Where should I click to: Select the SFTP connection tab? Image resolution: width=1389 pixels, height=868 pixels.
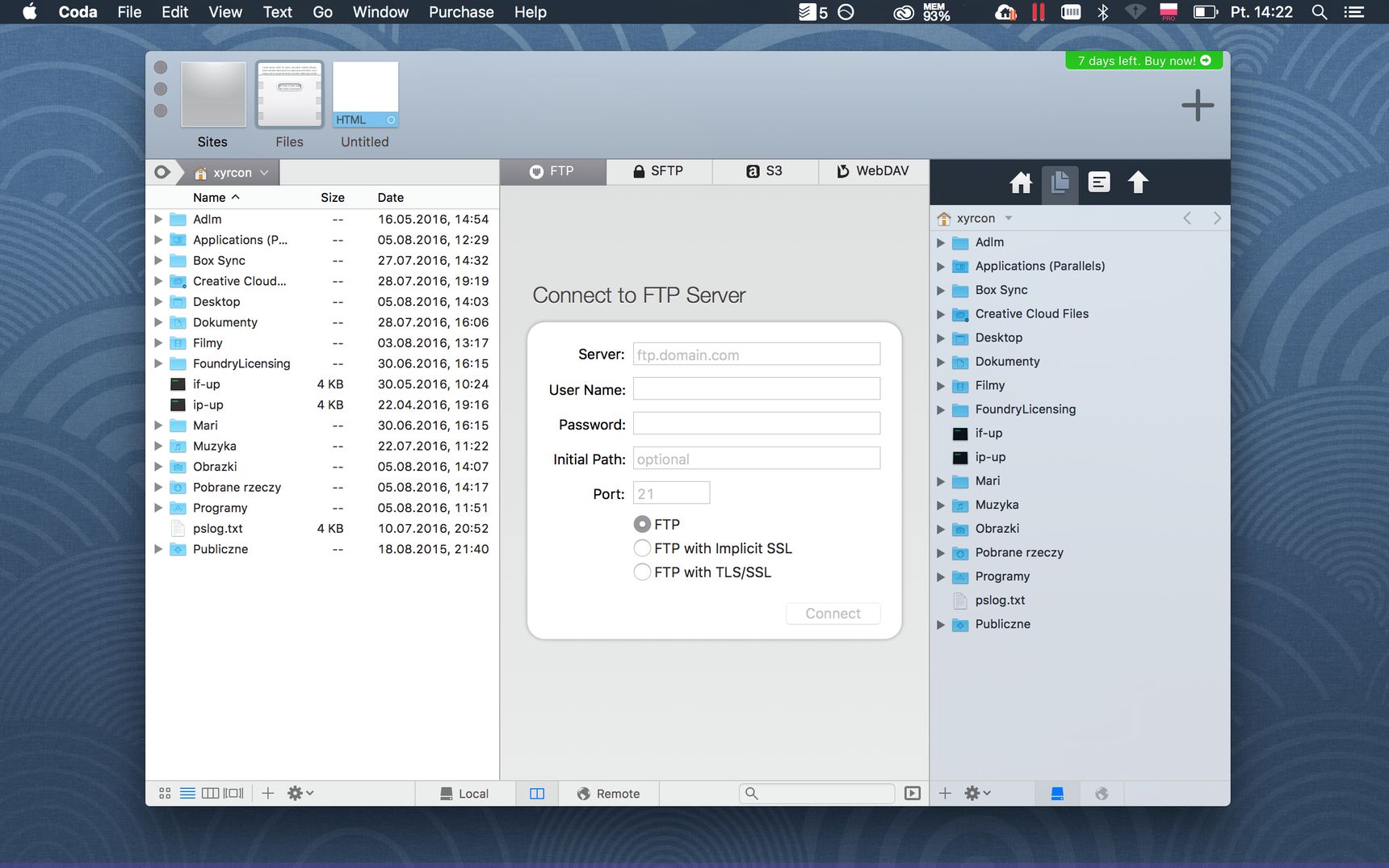click(659, 171)
